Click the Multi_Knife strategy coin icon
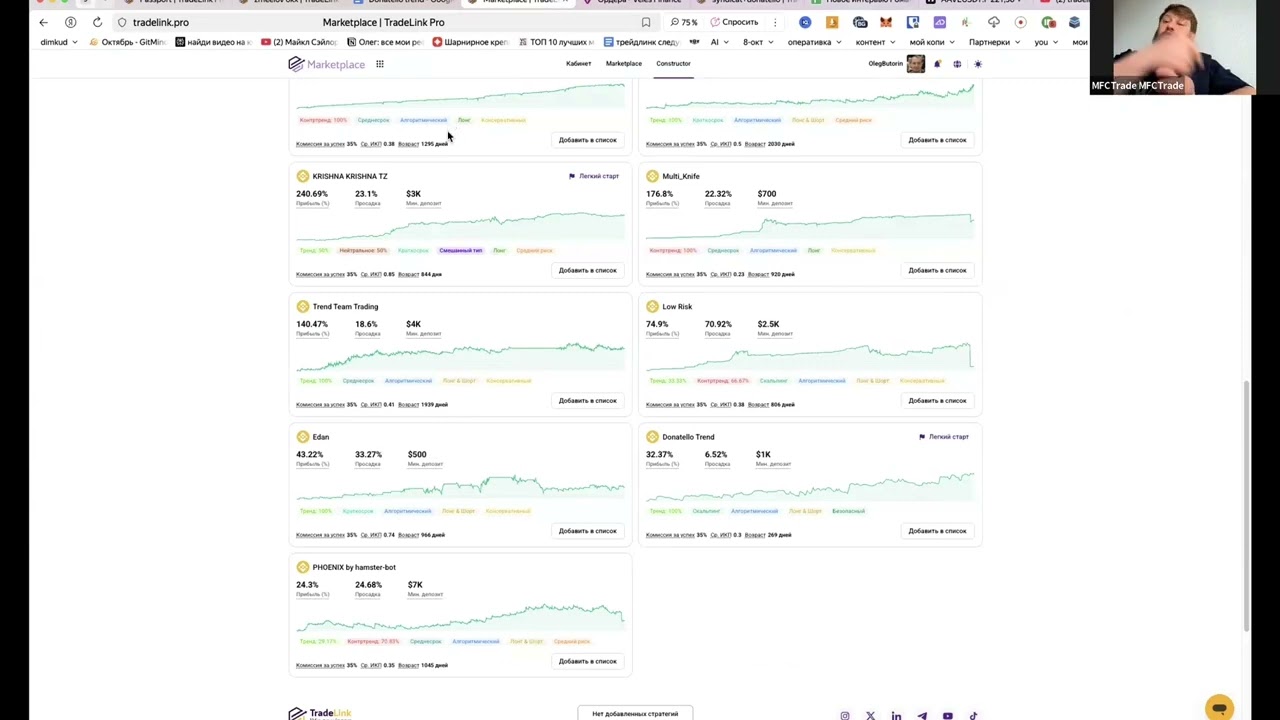1280x720 pixels. pos(652,176)
